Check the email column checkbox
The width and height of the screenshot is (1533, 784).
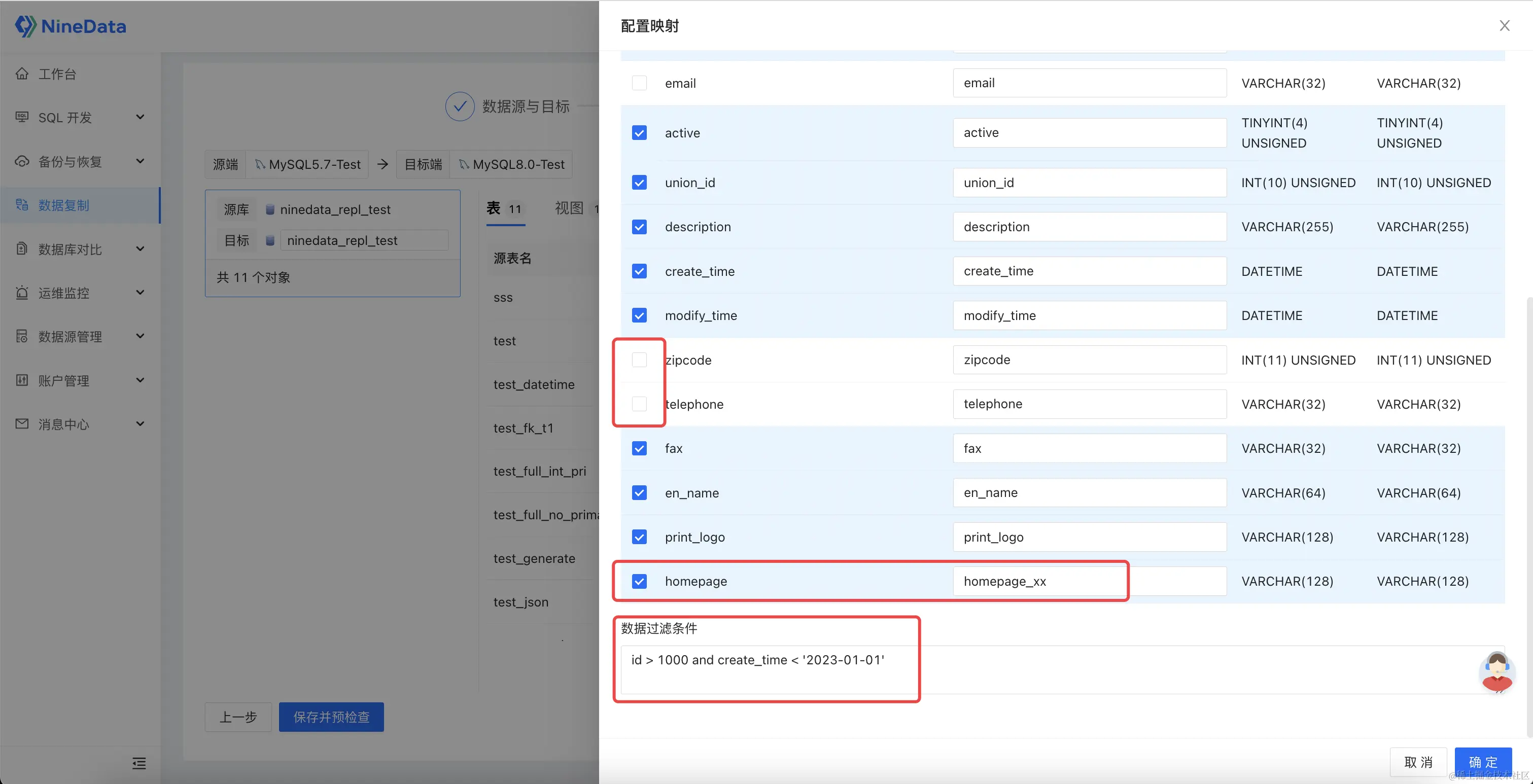[639, 83]
